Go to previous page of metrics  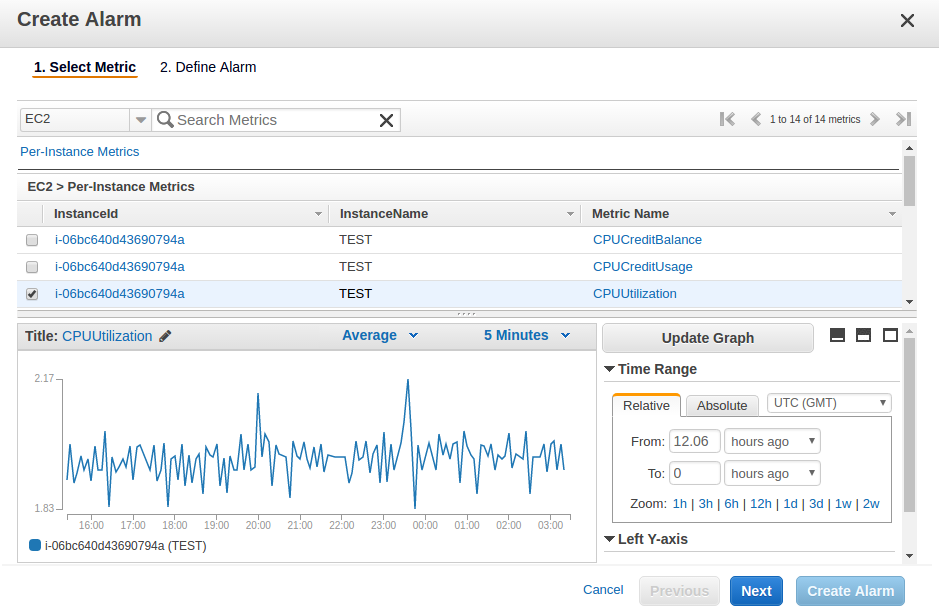pyautogui.click(x=756, y=119)
